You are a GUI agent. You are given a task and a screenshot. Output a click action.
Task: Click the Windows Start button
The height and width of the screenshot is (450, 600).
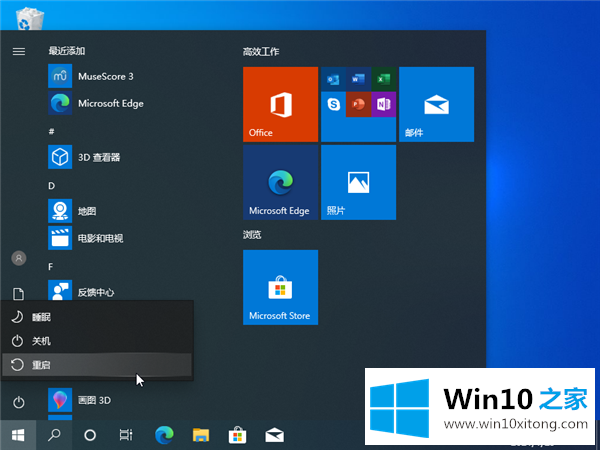point(18,435)
